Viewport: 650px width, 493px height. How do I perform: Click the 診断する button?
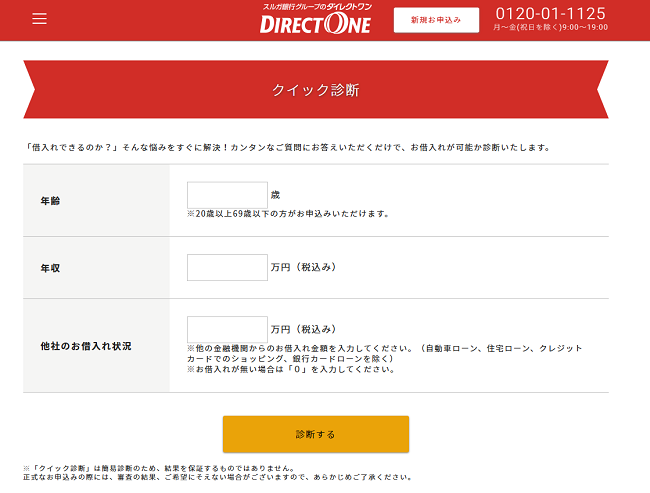click(316, 434)
